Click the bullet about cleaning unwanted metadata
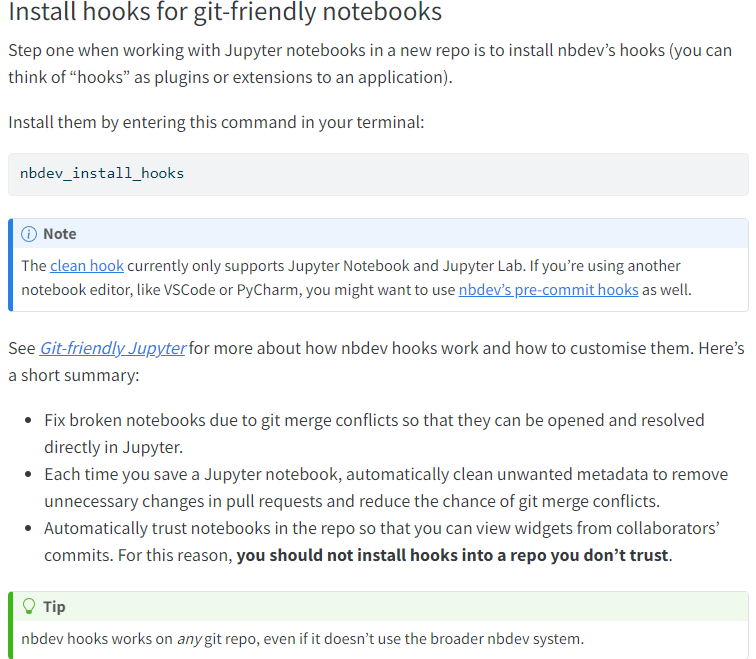 [386, 487]
